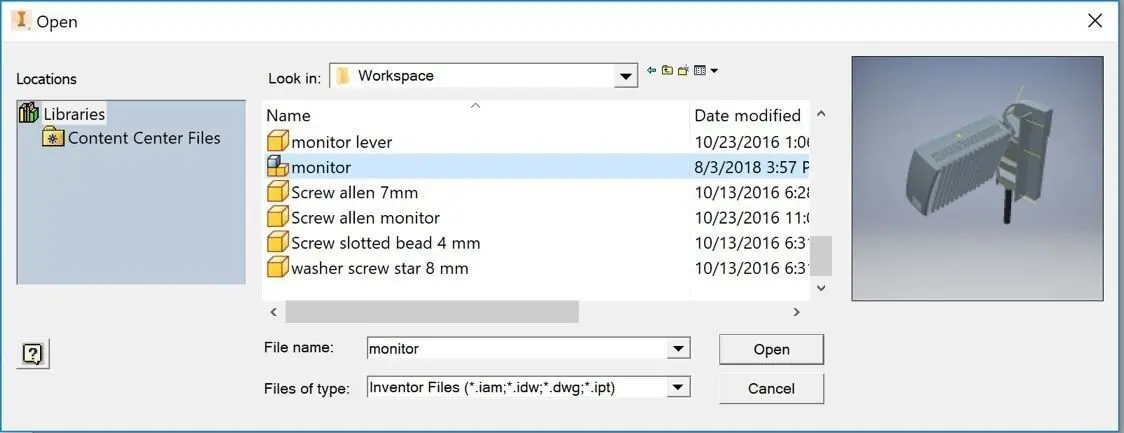This screenshot has height=433, width=1124.
Task: Sort files by Name column header
Action: pyautogui.click(x=288, y=115)
